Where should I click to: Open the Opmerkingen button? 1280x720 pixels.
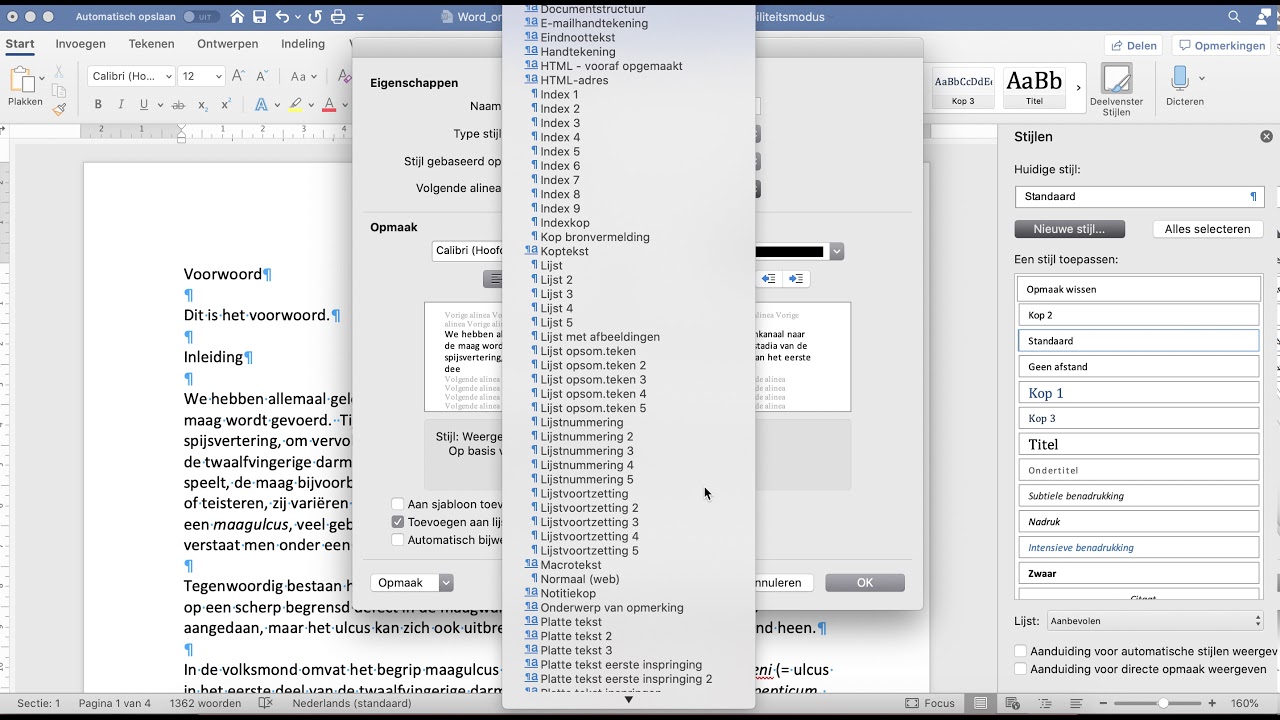pos(1222,45)
